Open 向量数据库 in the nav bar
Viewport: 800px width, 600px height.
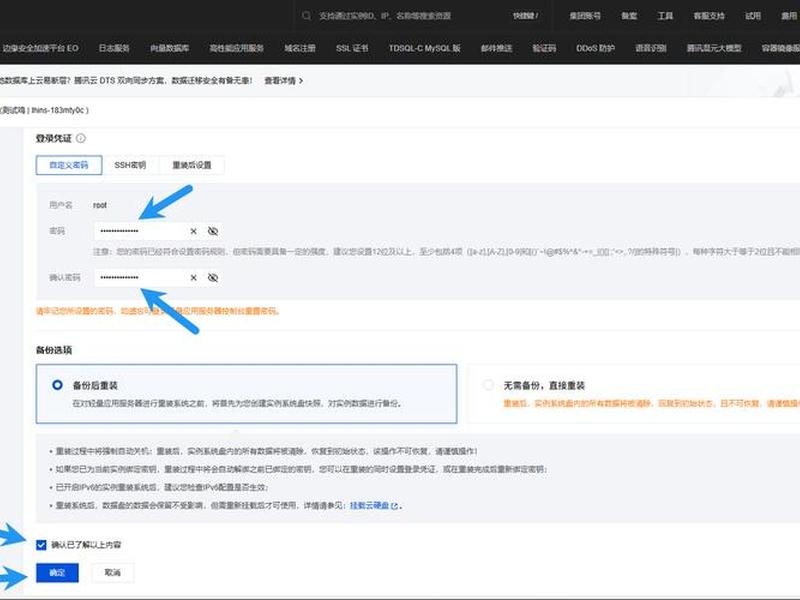[x=169, y=48]
